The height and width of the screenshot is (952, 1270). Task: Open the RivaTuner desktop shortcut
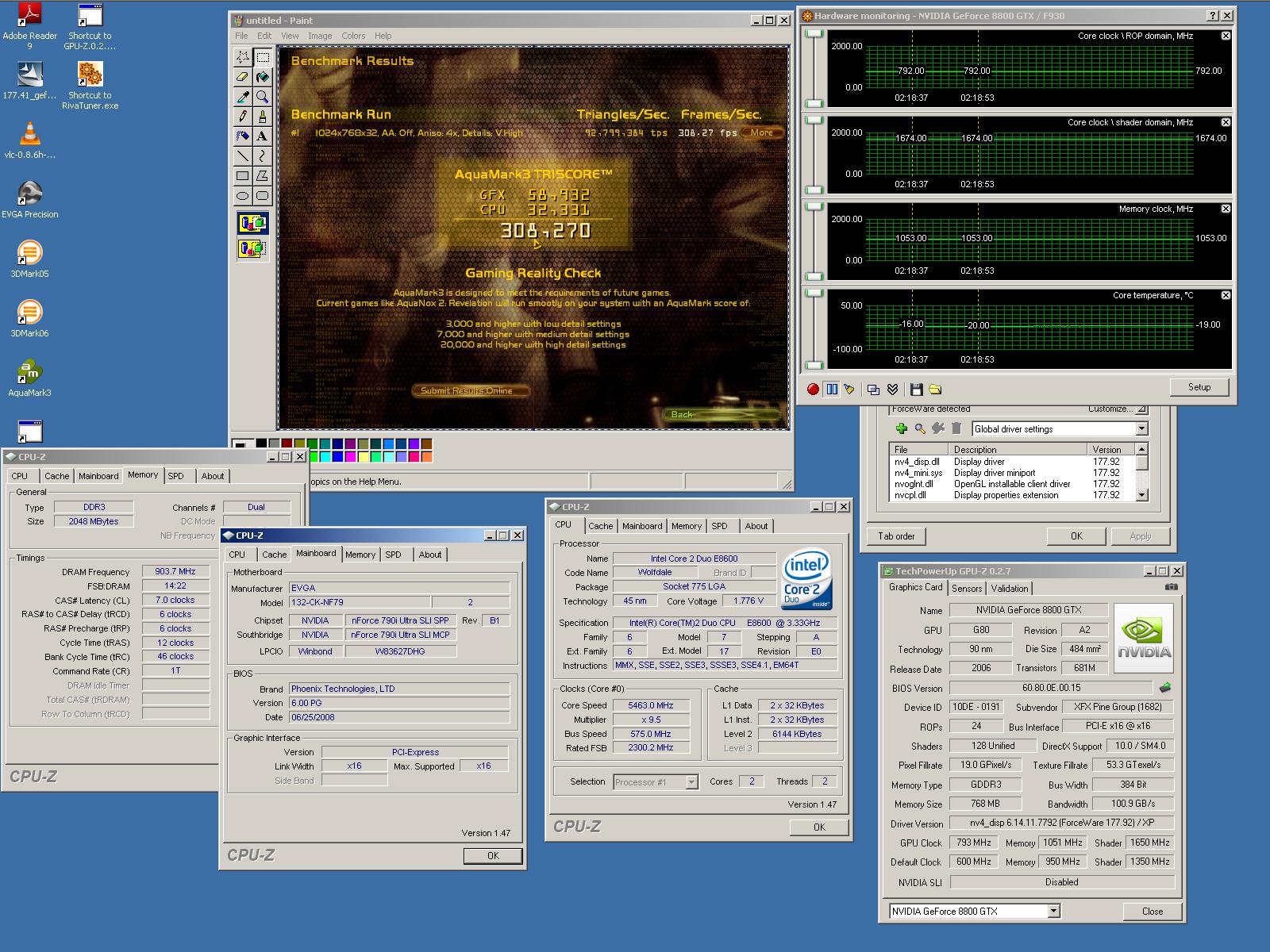[90, 86]
